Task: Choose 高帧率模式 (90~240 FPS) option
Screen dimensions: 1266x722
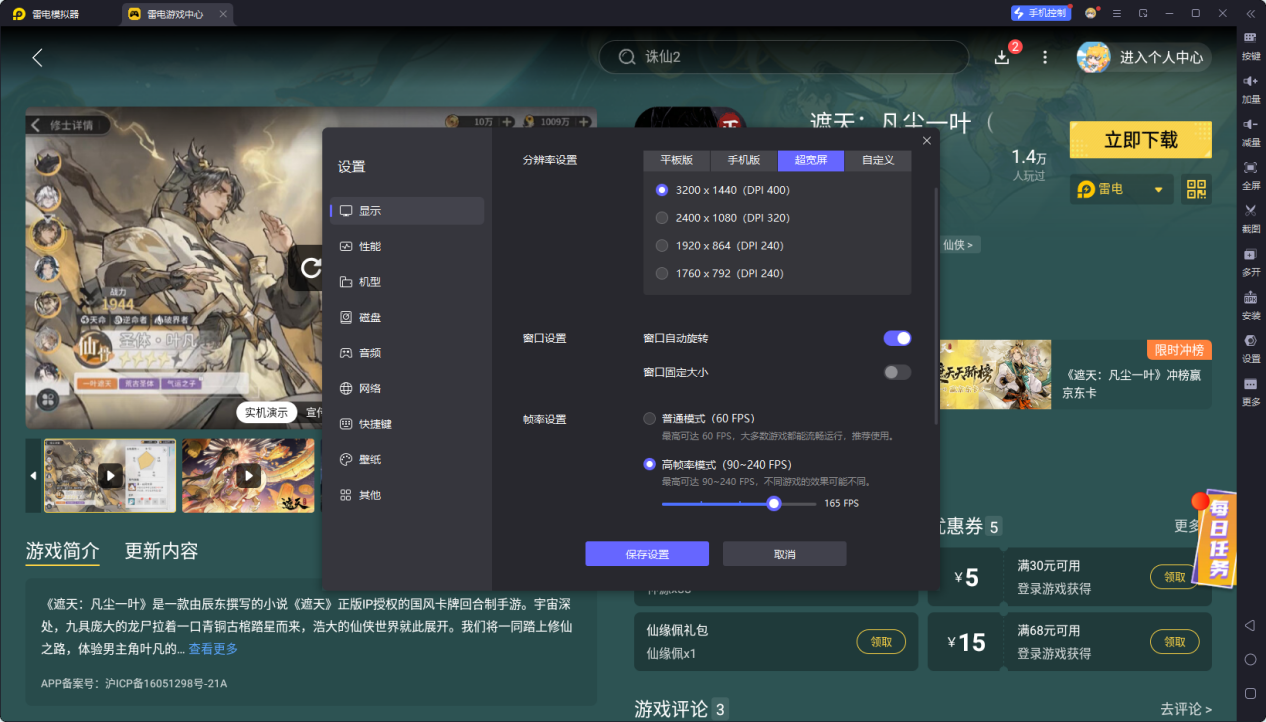Action: (x=717, y=464)
